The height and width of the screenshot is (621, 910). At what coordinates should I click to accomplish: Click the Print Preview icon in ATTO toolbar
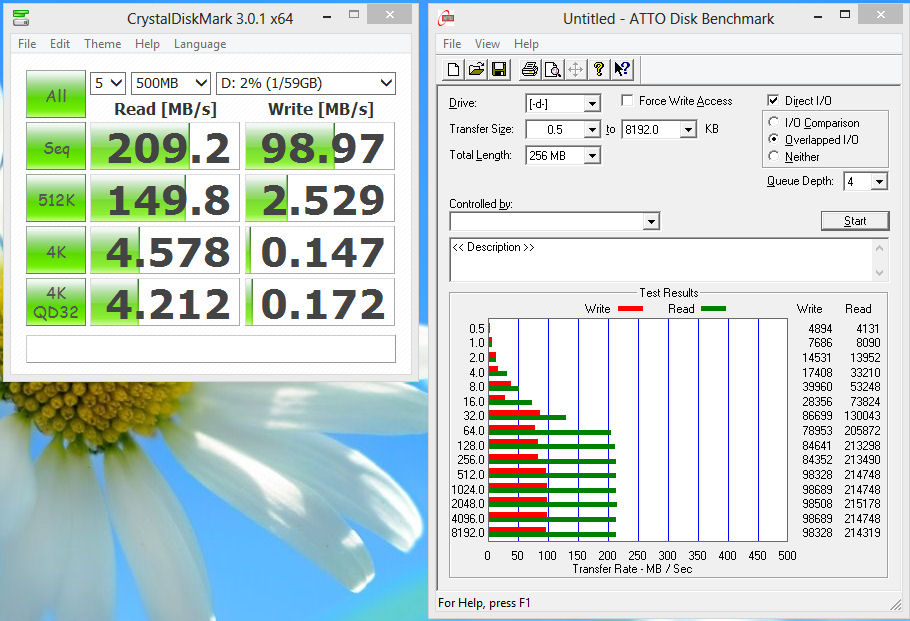[552, 70]
